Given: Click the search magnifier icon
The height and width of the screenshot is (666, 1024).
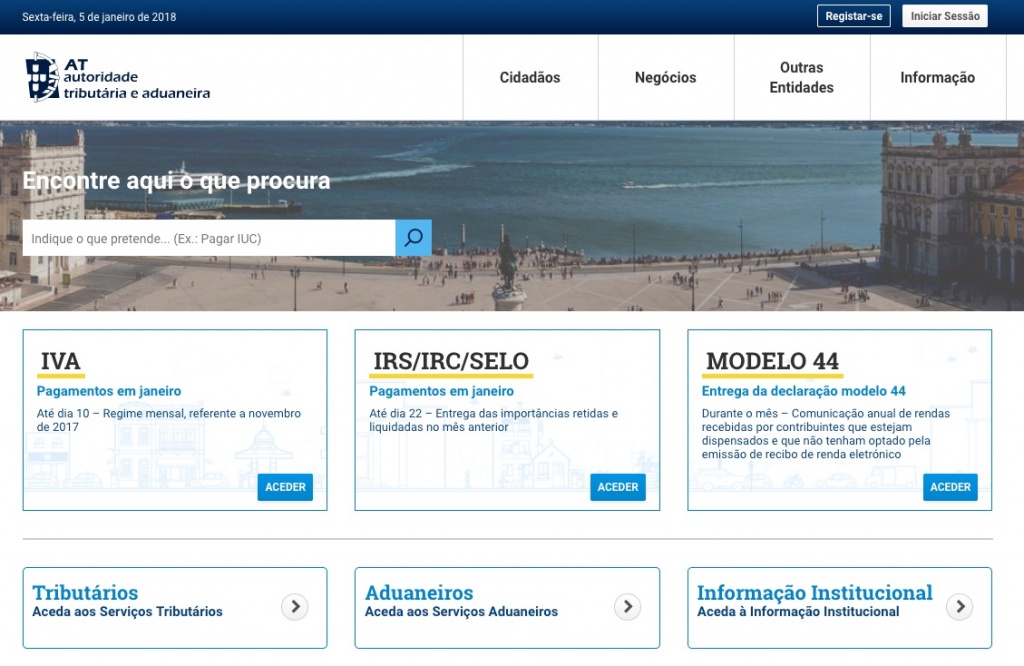Looking at the screenshot, I should 412,238.
